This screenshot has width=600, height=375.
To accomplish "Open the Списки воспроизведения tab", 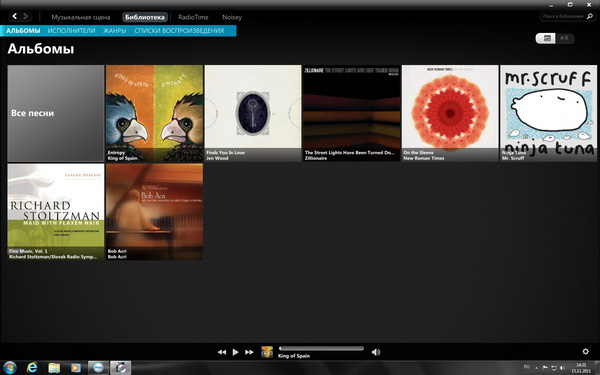I will [x=179, y=31].
